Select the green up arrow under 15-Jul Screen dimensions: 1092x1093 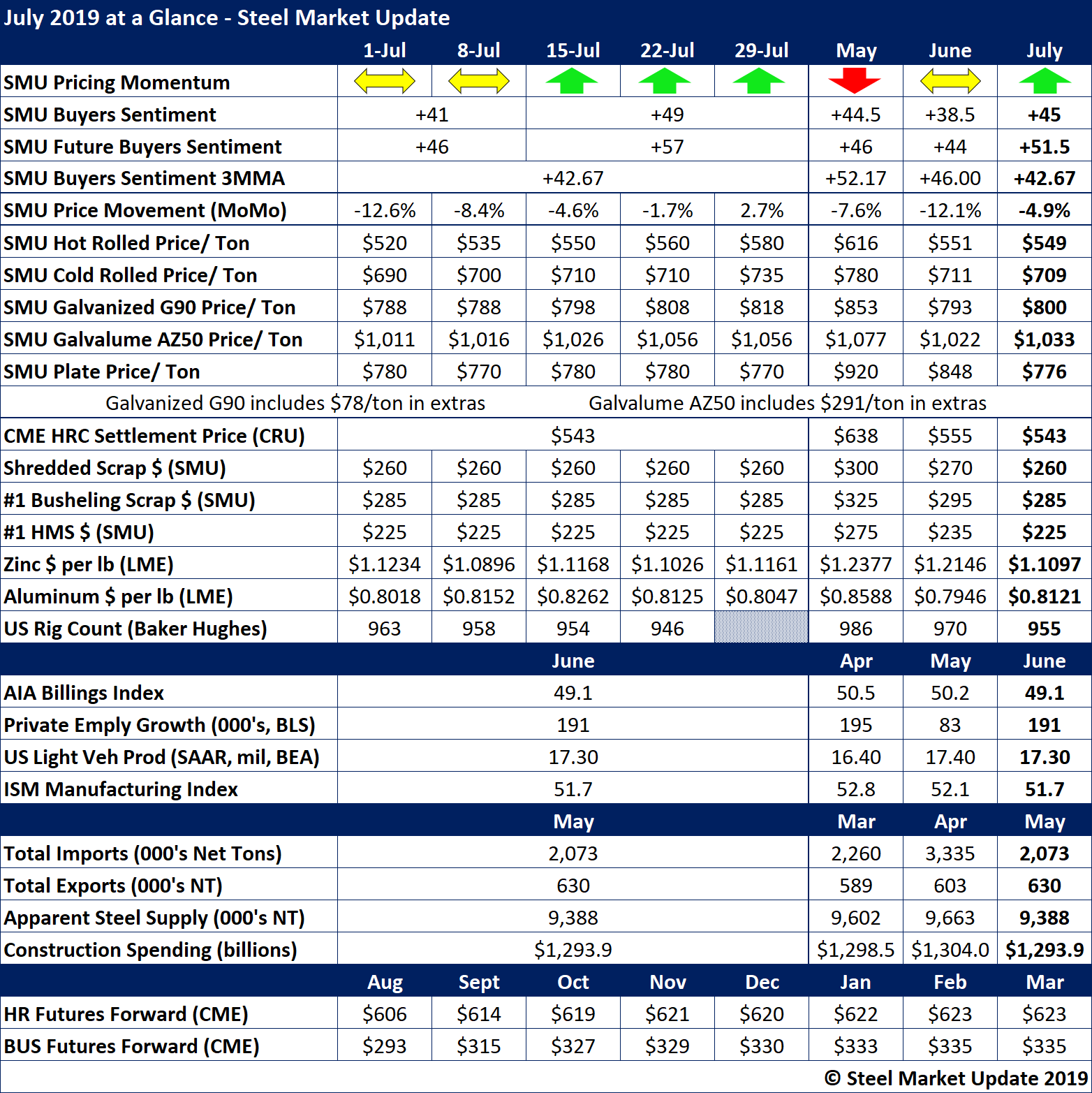click(x=573, y=81)
